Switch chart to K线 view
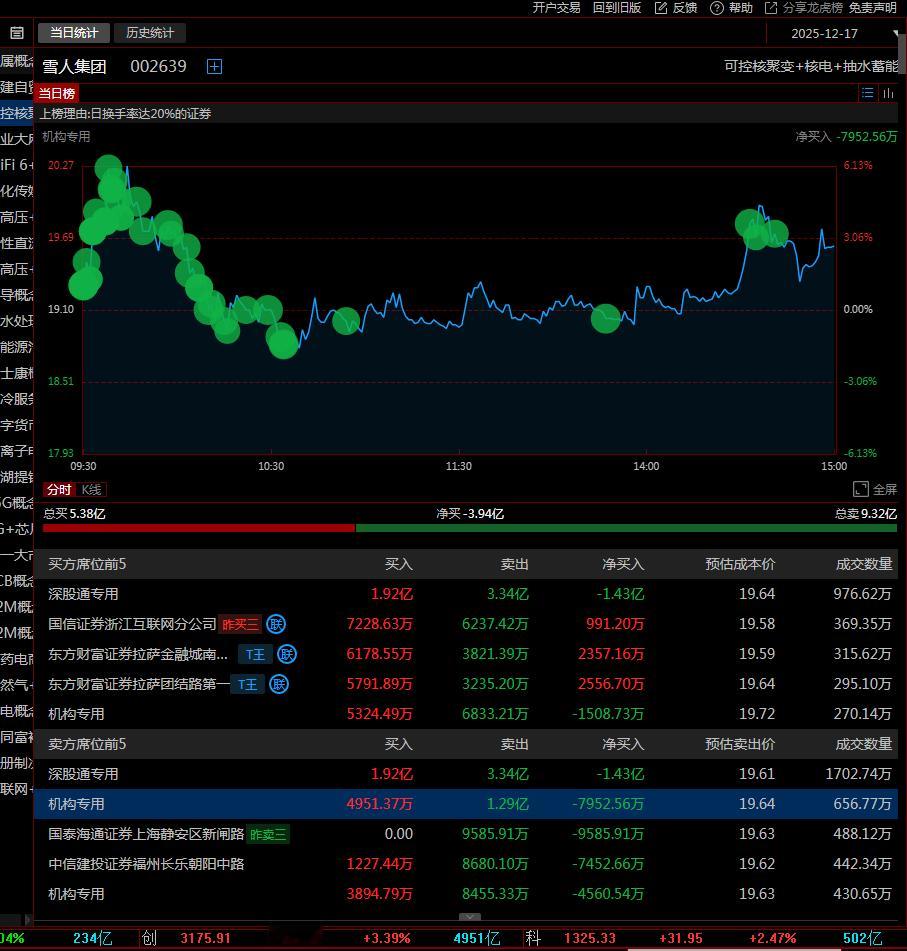 (92, 489)
